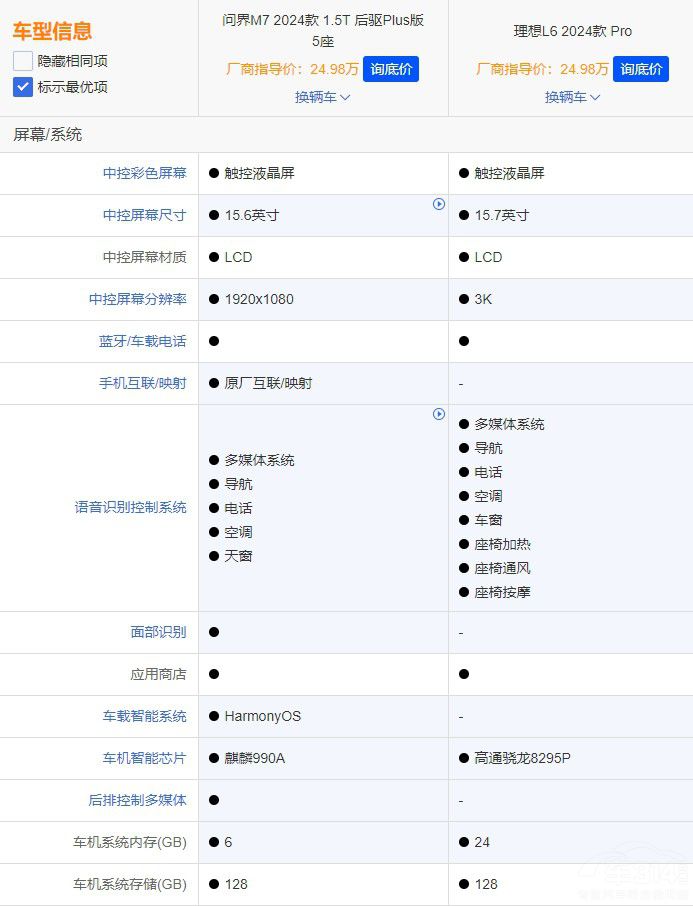
Task: Open the 车机智能芯片 parameter link
Action: coord(144,758)
